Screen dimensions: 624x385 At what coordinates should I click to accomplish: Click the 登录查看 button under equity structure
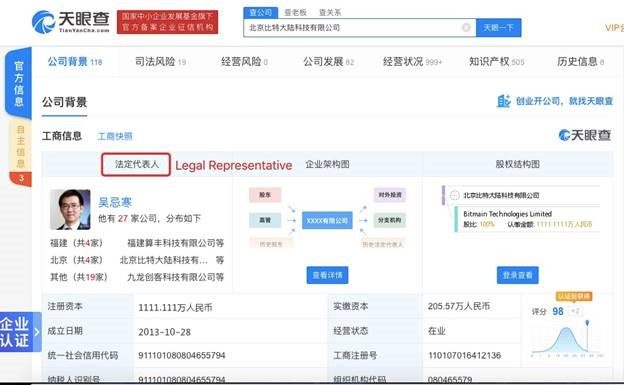click(517, 275)
